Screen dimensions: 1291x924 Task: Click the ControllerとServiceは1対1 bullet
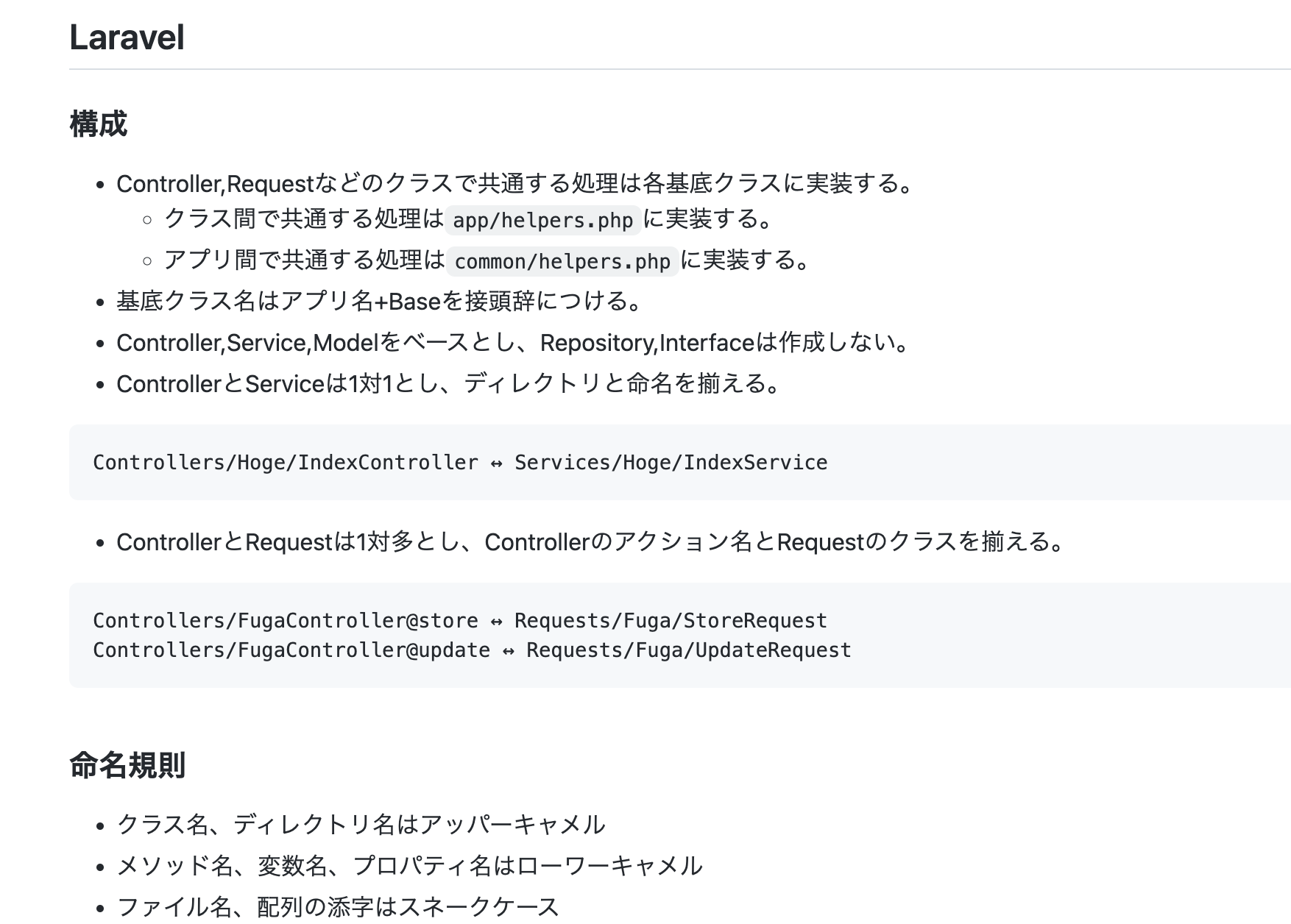point(450,383)
